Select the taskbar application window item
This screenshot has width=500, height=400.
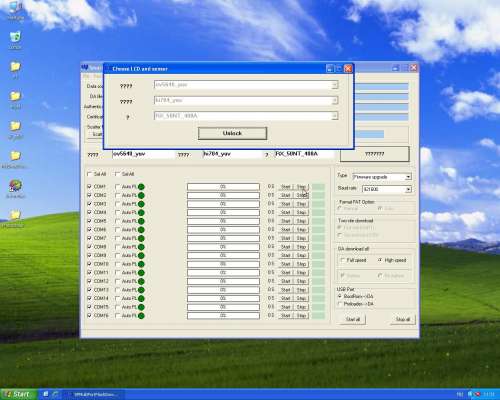tap(92, 394)
